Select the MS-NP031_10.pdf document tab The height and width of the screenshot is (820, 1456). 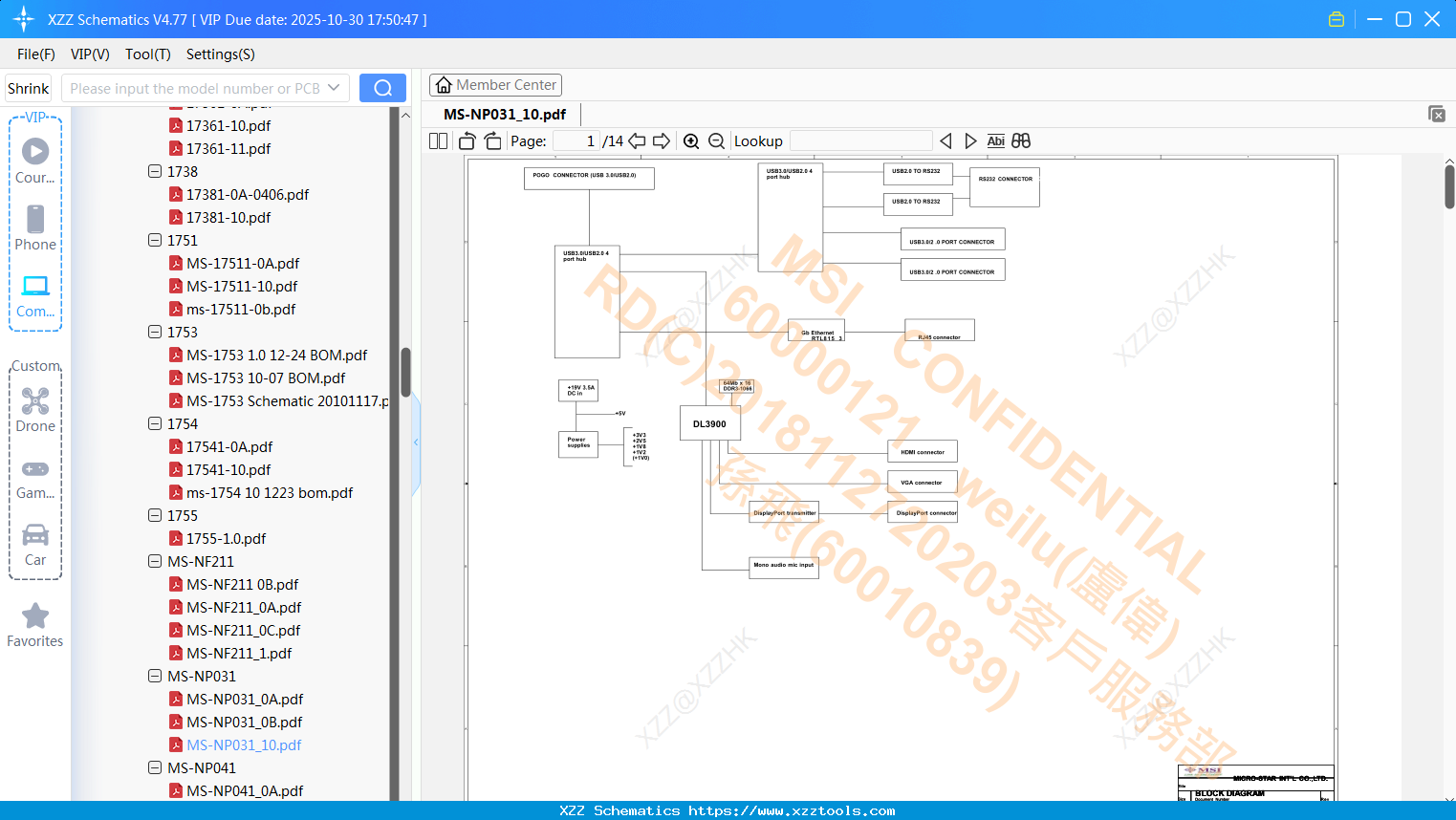(x=505, y=114)
